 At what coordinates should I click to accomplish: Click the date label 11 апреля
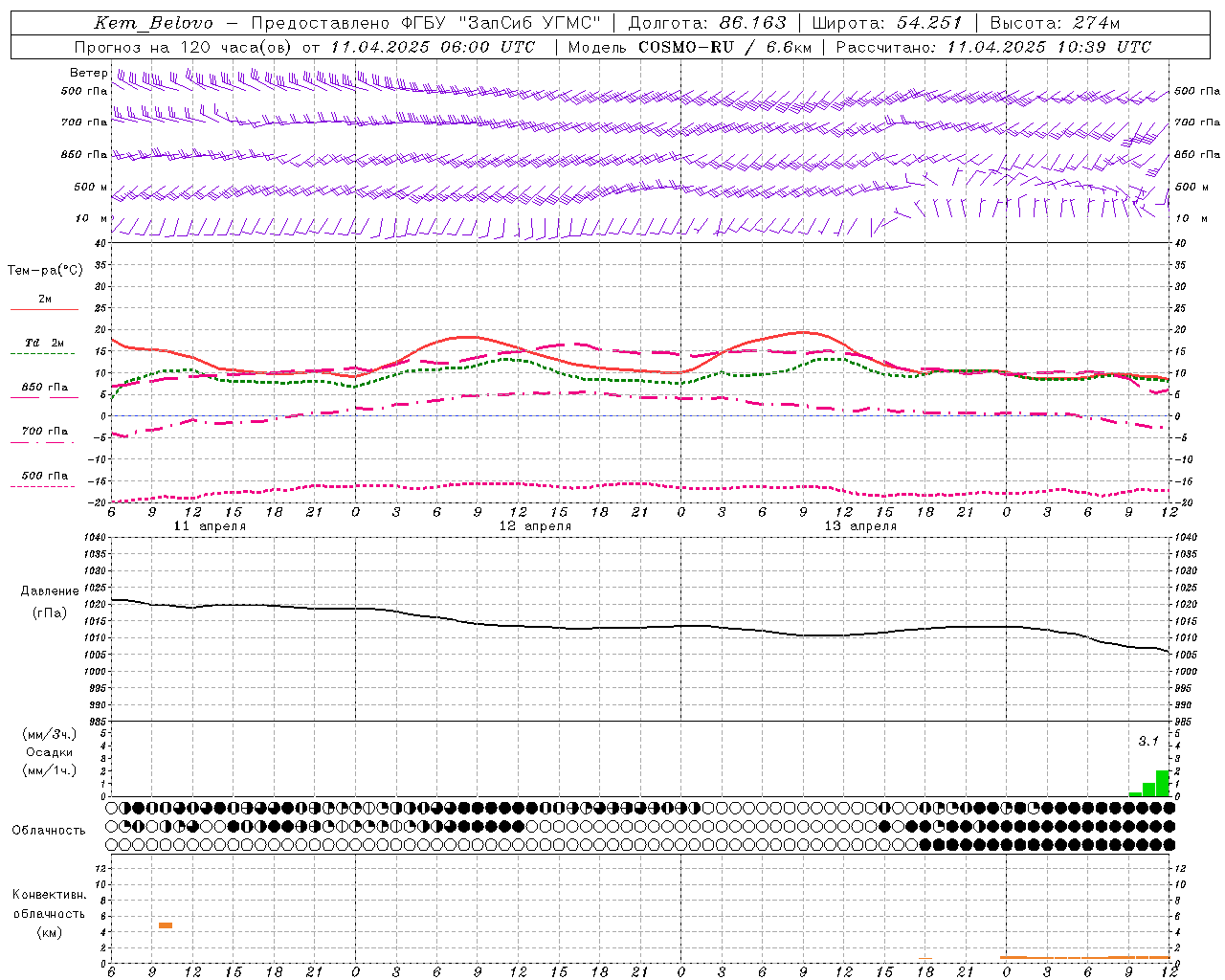pos(210,526)
